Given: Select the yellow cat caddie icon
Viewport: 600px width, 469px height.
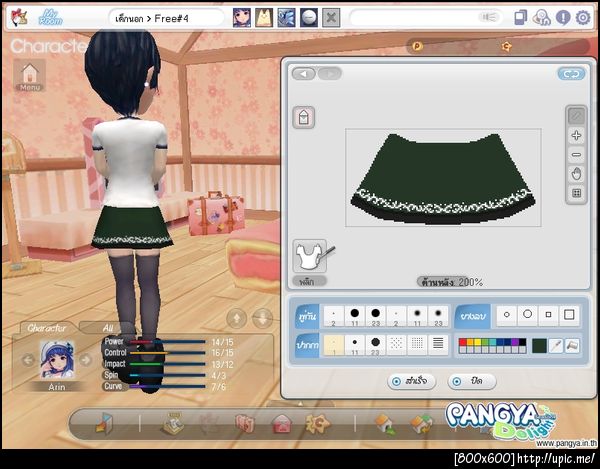Looking at the screenshot, I should coord(264,18).
